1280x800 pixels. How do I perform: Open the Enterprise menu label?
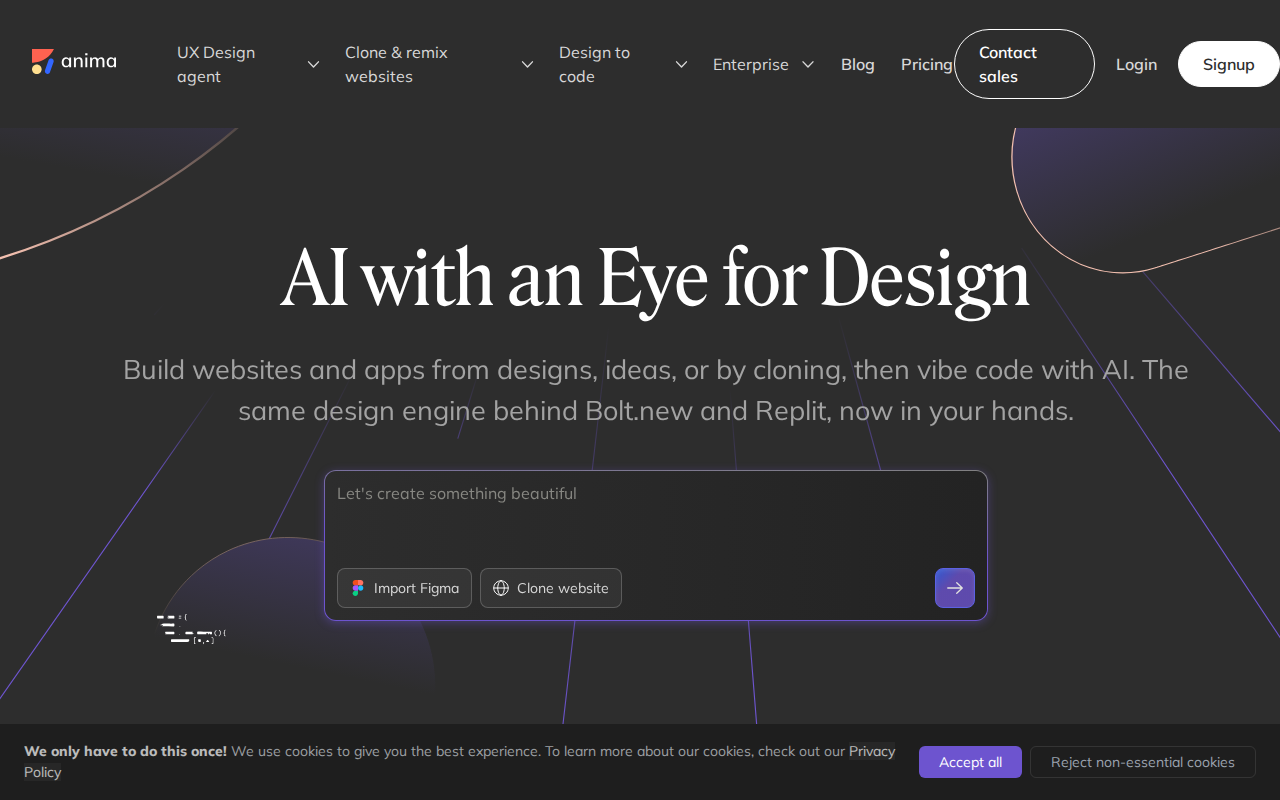(x=750, y=65)
